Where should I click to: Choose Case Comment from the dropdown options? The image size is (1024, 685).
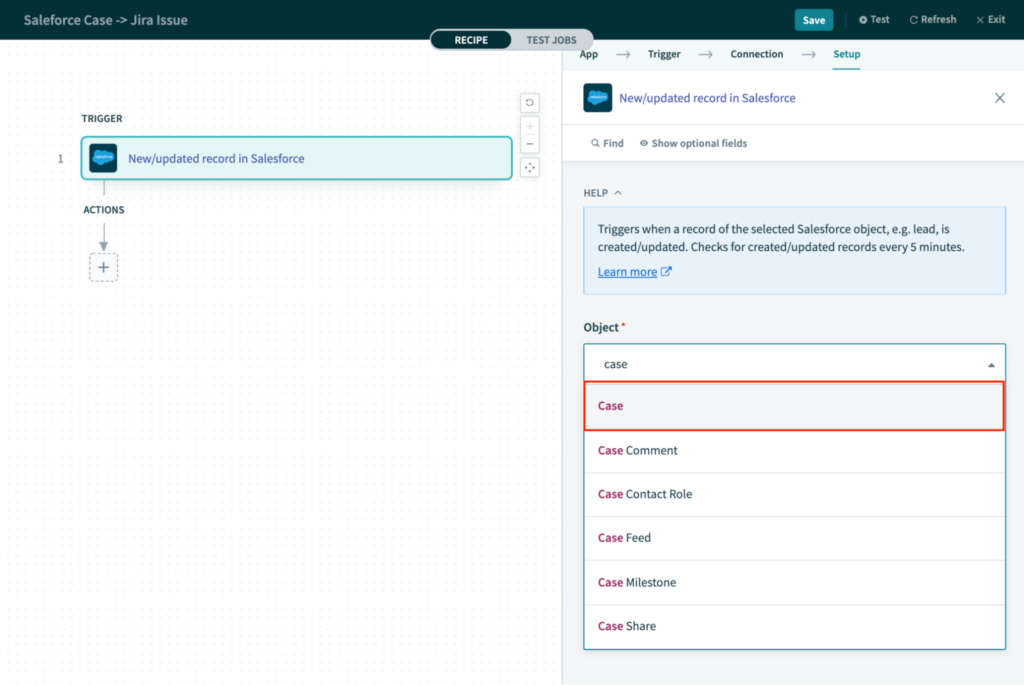pos(637,450)
